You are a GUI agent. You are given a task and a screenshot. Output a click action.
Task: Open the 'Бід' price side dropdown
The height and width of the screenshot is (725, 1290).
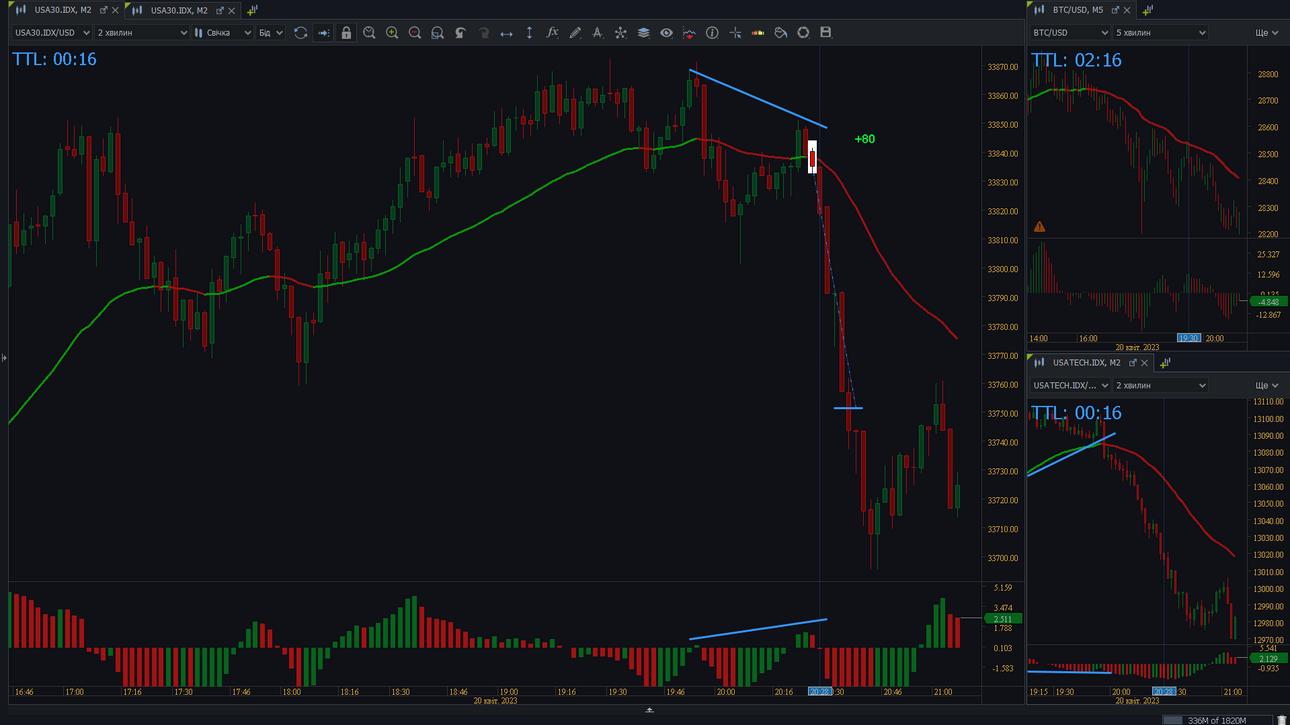click(x=271, y=33)
